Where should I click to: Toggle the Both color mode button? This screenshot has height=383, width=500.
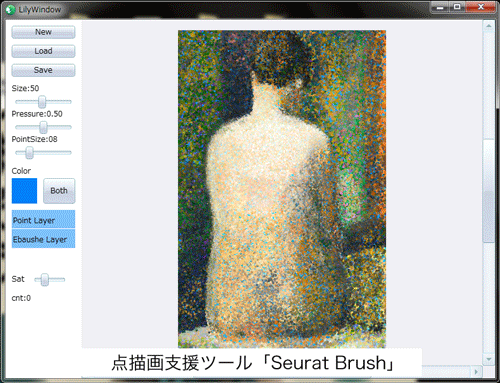[x=59, y=191]
